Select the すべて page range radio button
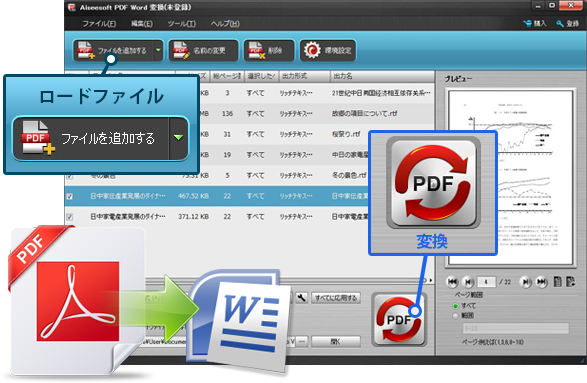 click(x=456, y=306)
